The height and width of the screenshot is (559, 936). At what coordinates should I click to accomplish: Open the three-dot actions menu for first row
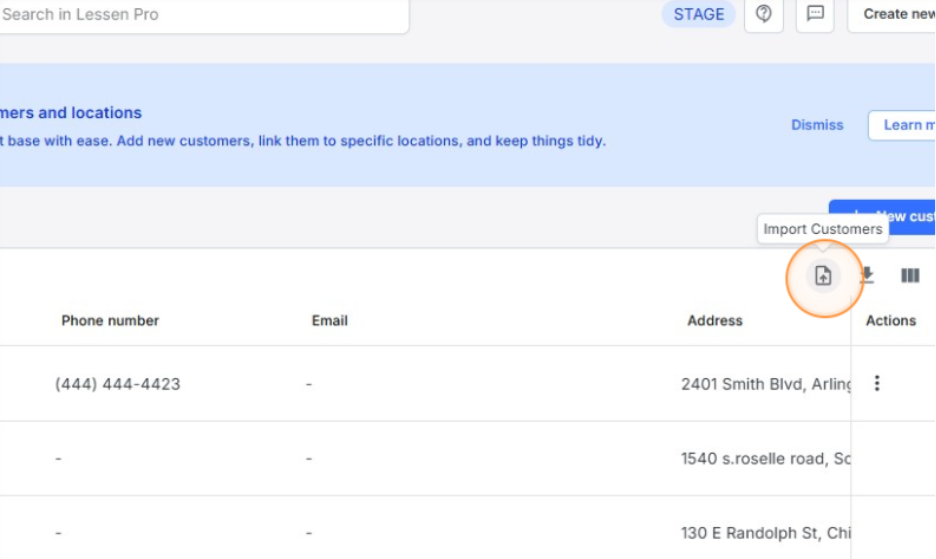[x=877, y=383]
